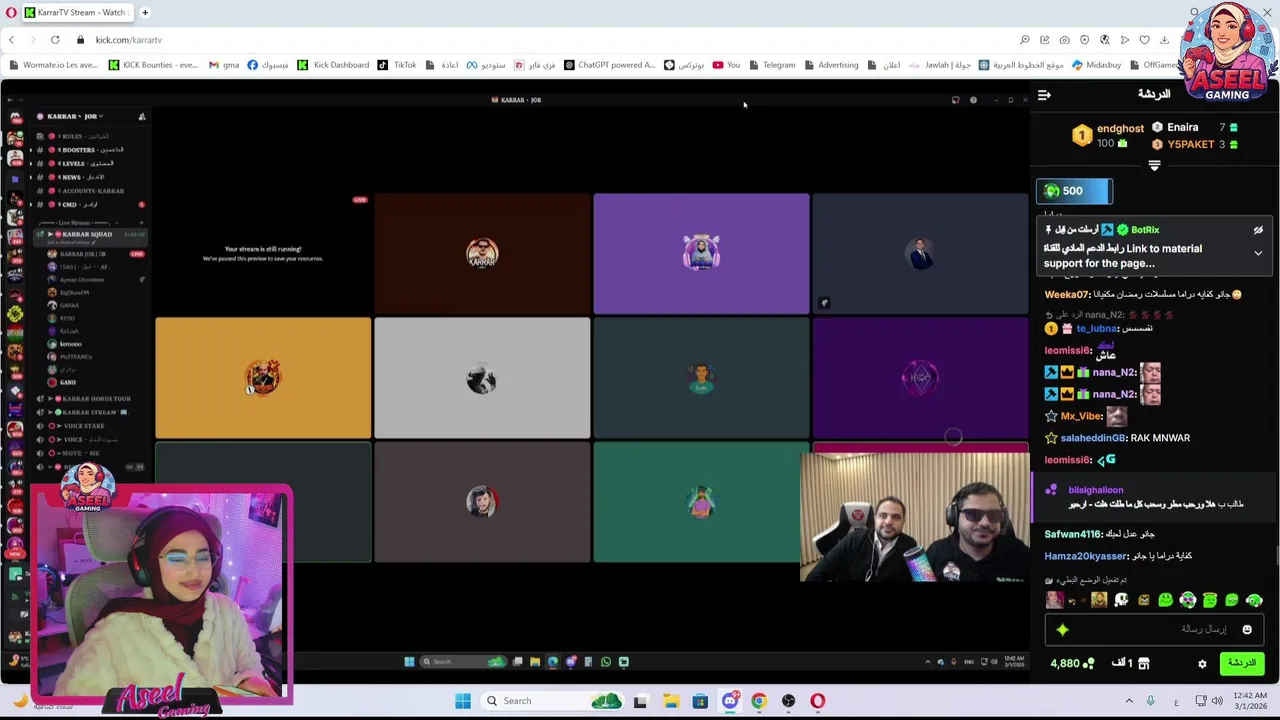Open the Windows Start menu
Viewport: 1280px width, 720px height.
point(463,701)
